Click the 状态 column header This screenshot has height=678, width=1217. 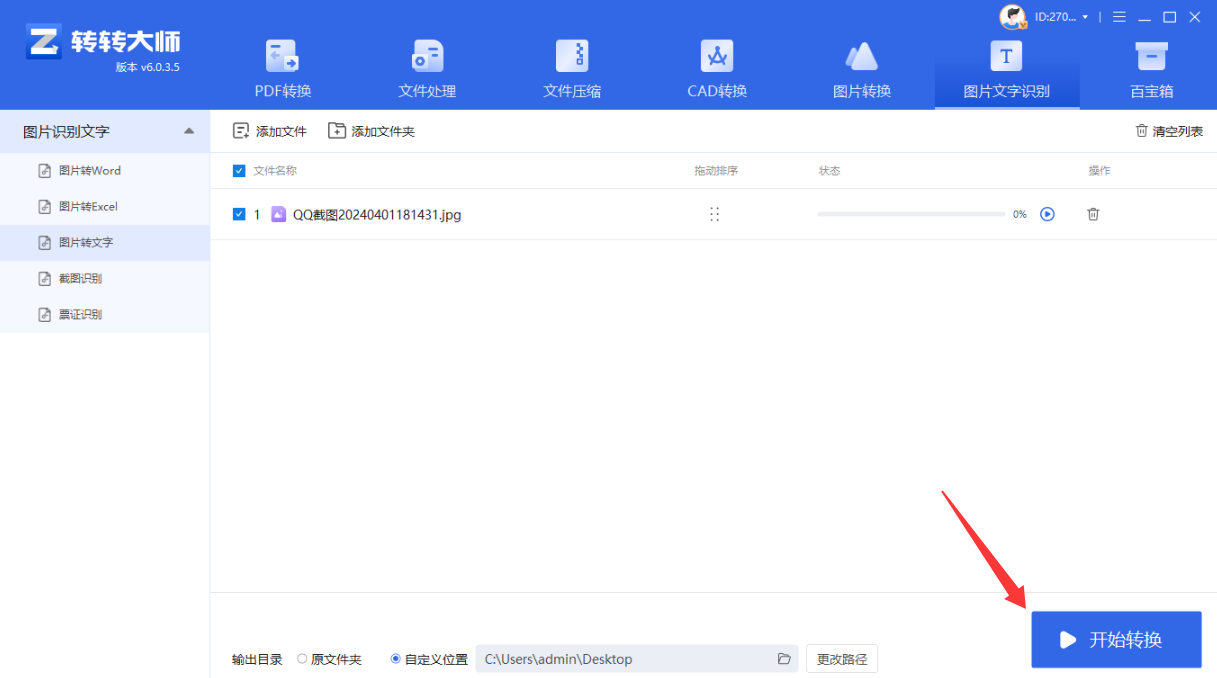(829, 171)
